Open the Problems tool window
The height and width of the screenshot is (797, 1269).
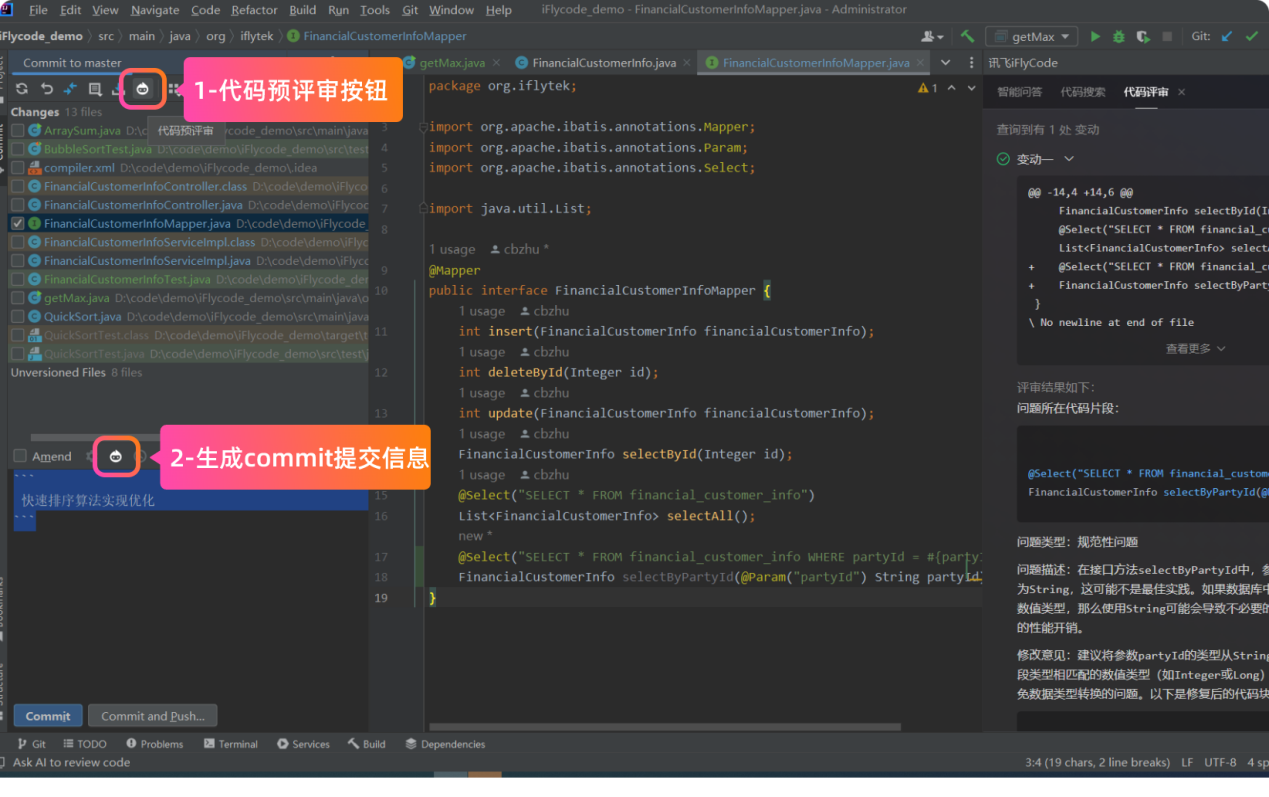(x=154, y=744)
